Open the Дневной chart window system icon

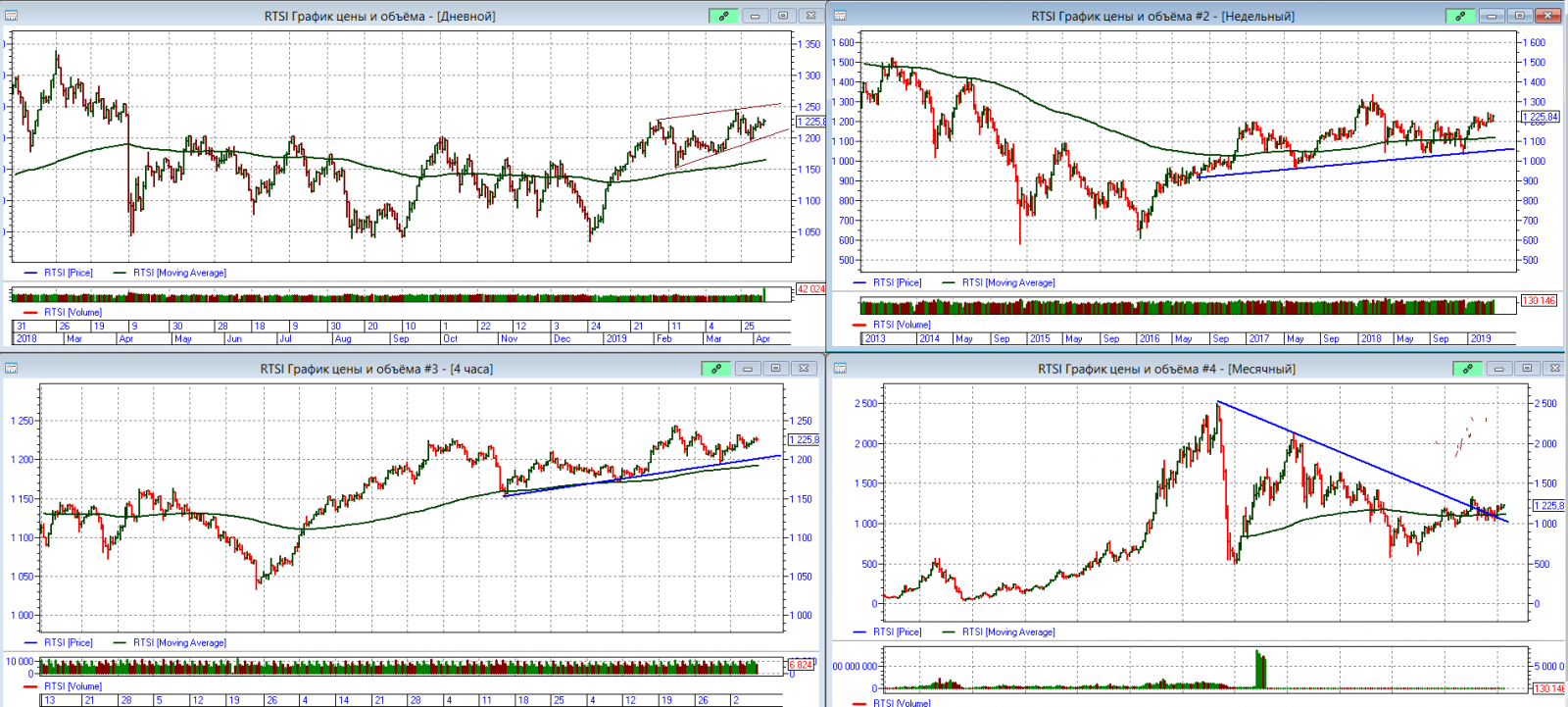(x=11, y=16)
